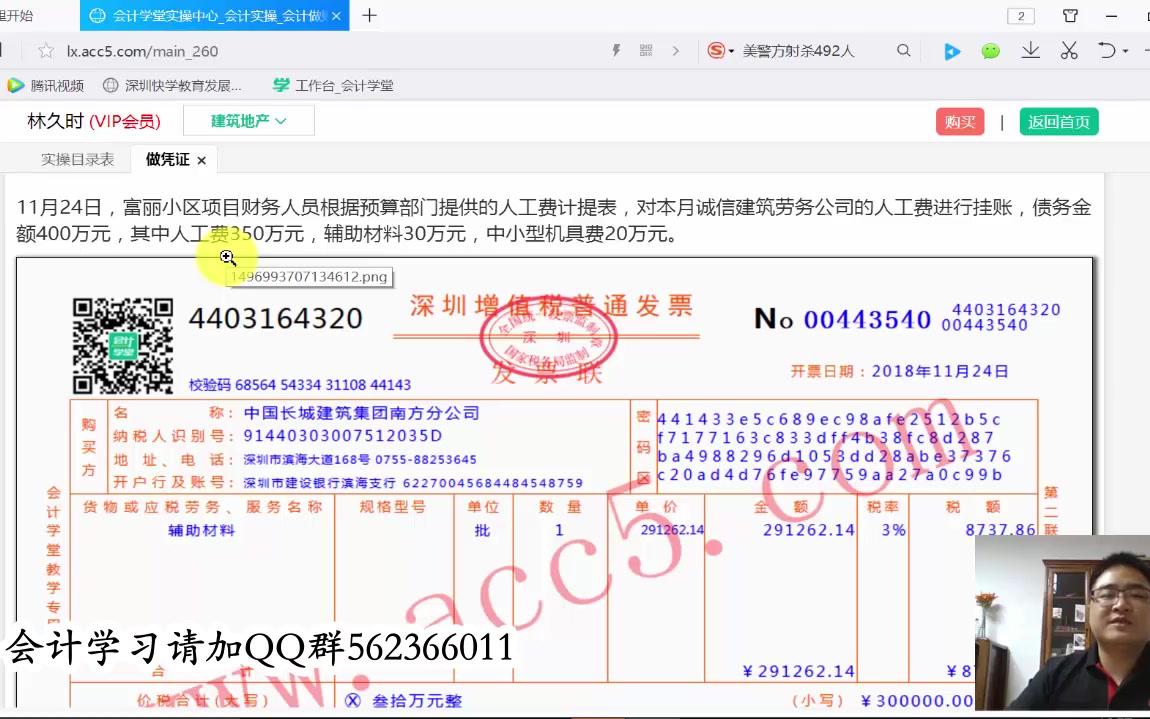Image resolution: width=1150 pixels, height=719 pixels.
Task: Switch to the 实操目录表 tab
Action: 77,159
